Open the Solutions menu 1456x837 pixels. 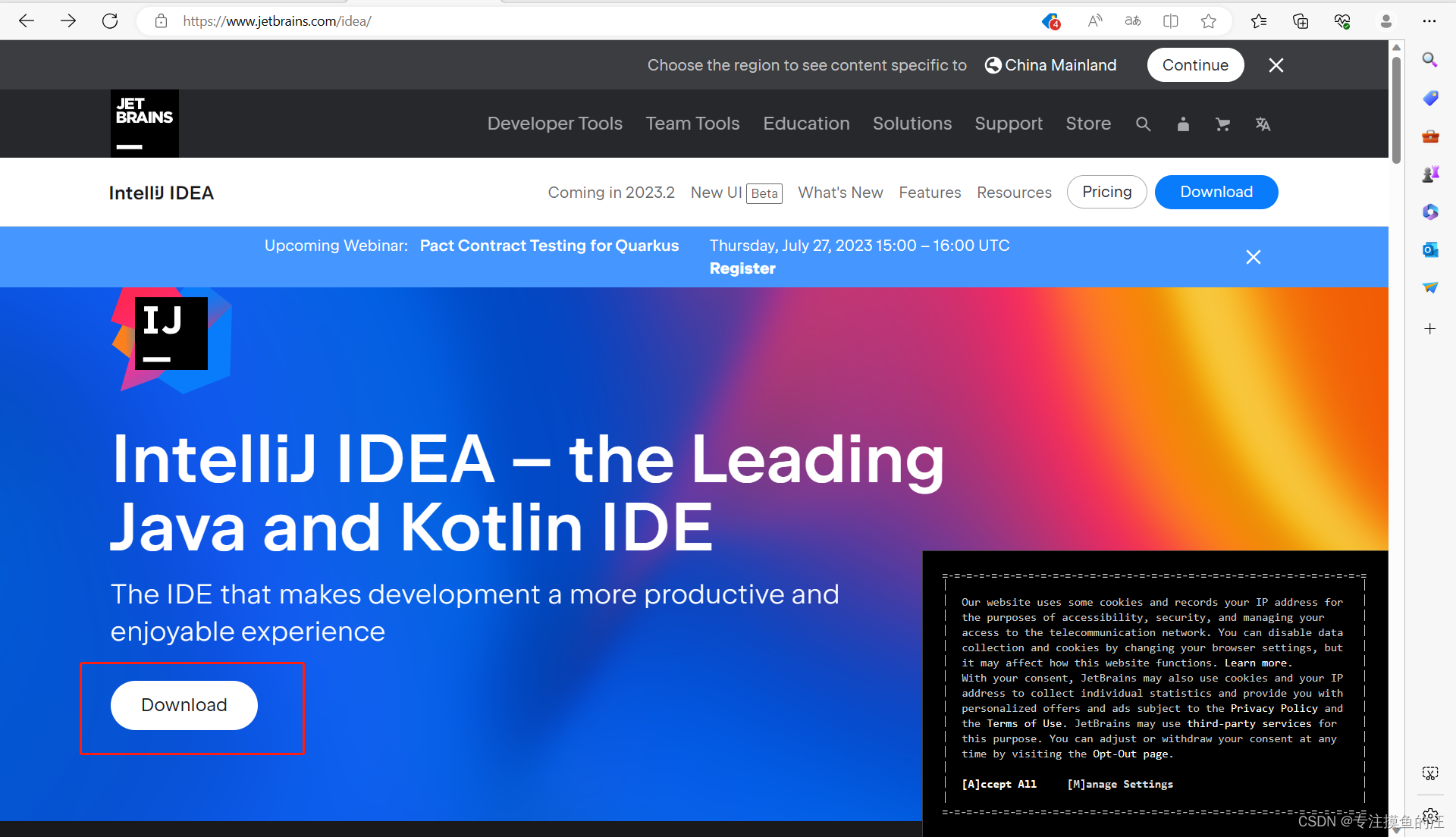tap(912, 124)
